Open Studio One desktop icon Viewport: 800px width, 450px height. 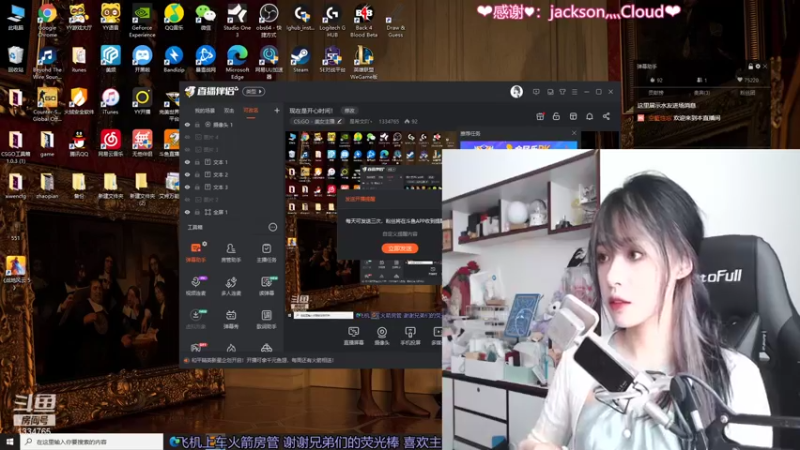coord(237,20)
